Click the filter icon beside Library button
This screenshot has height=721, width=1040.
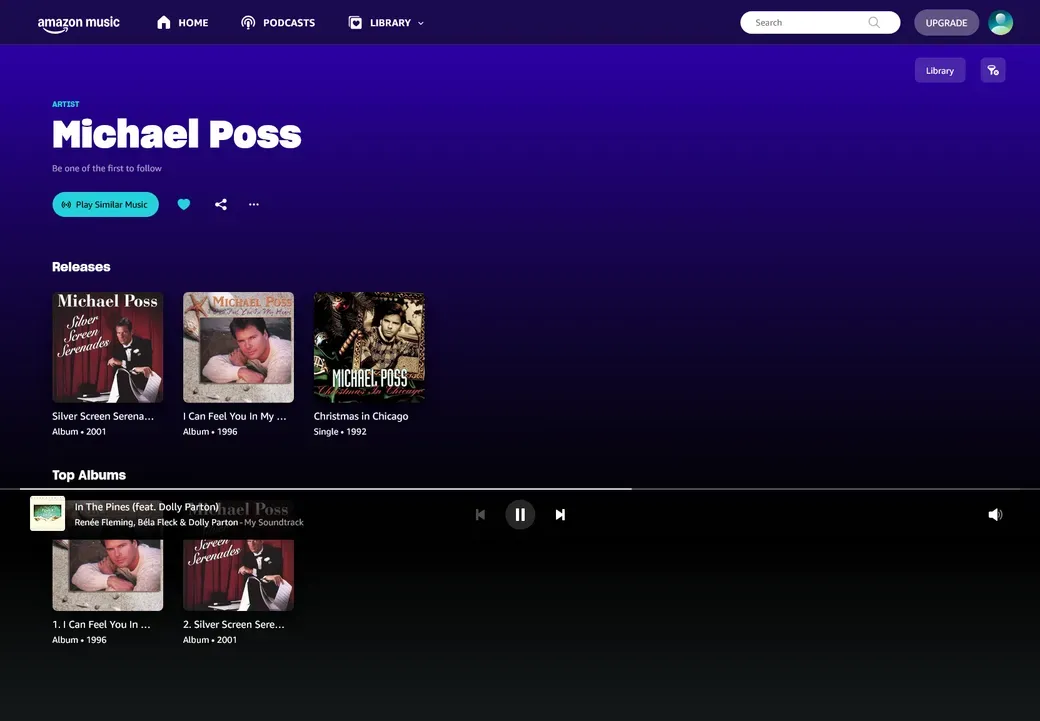pyautogui.click(x=993, y=70)
